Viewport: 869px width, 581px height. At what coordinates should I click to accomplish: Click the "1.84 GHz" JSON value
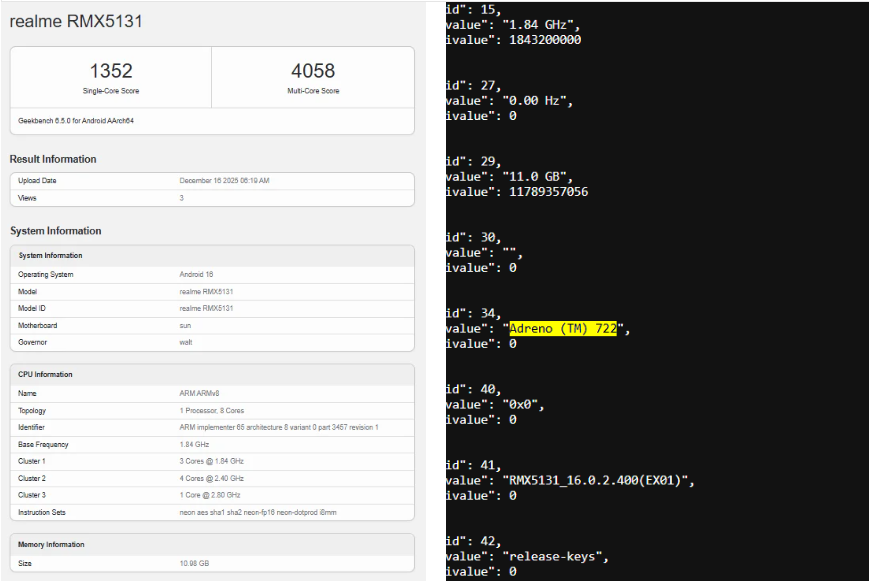(541, 25)
